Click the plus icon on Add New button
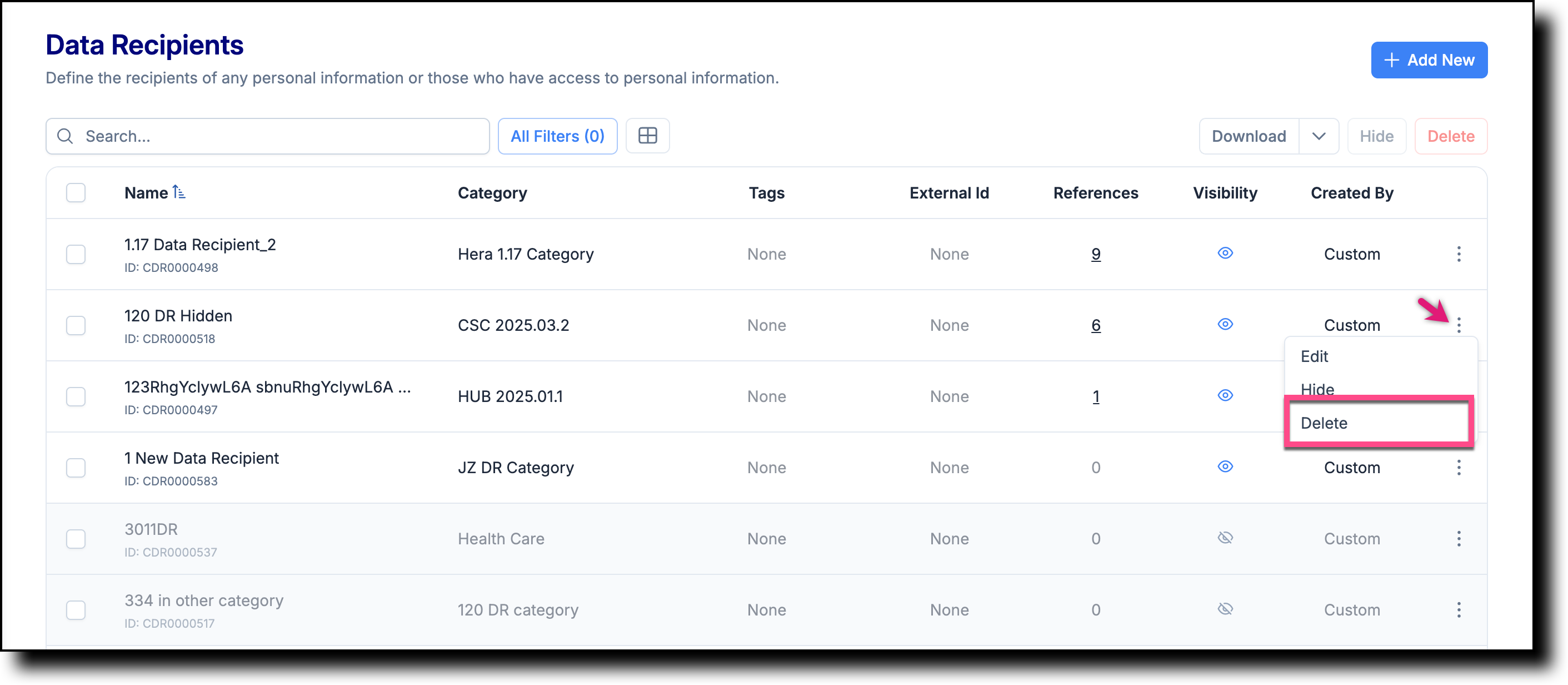 tap(1392, 59)
